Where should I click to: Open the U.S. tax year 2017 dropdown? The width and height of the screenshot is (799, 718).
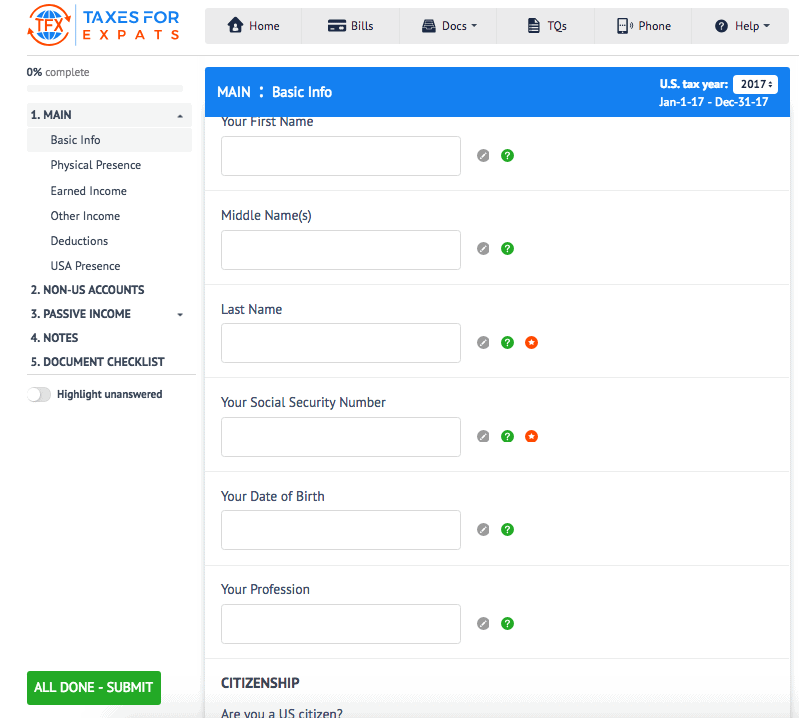click(756, 84)
